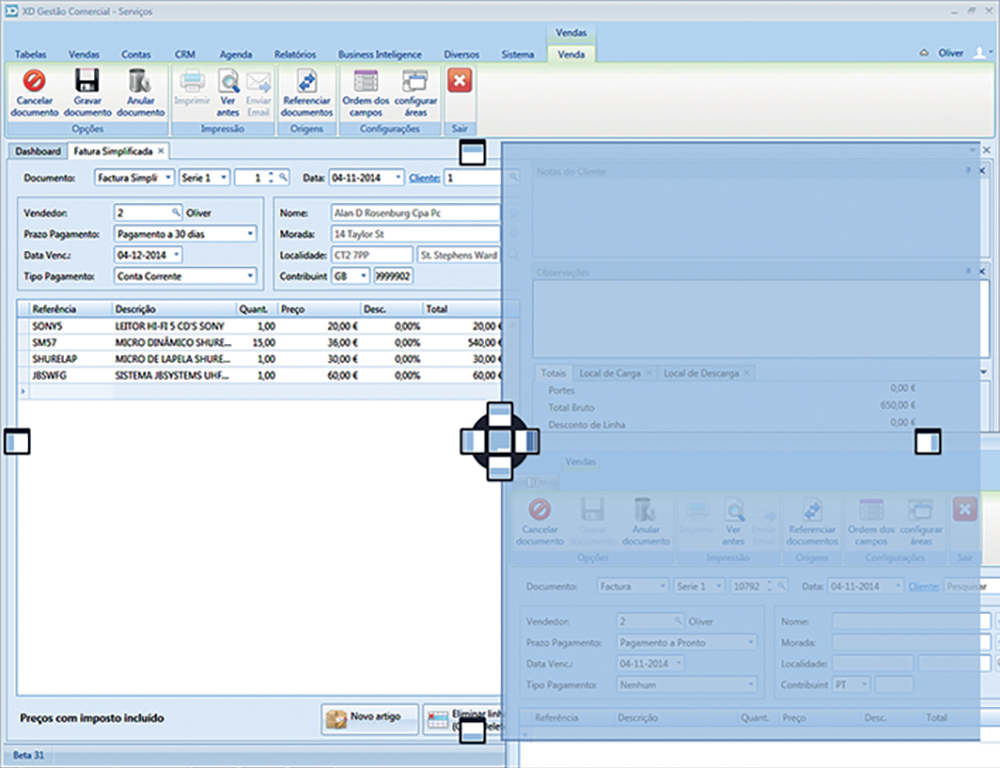Open the Relatórios ribbon tab
The image size is (1000, 768).
(x=294, y=54)
